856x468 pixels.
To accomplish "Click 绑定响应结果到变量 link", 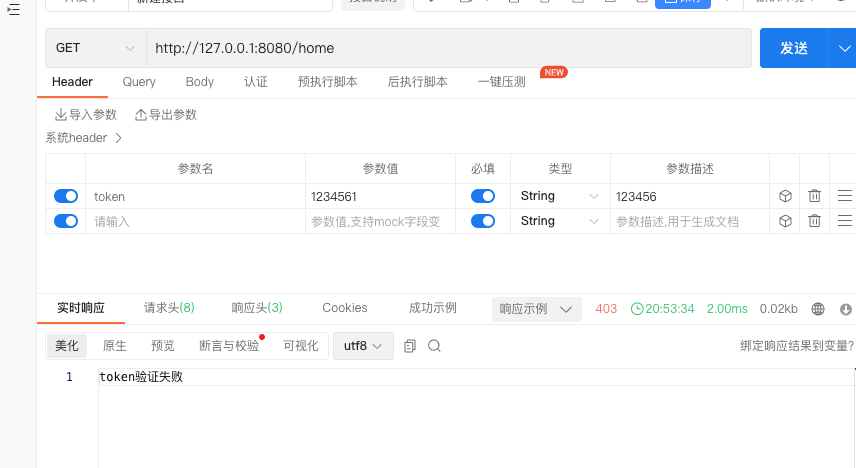I will tap(796, 346).
